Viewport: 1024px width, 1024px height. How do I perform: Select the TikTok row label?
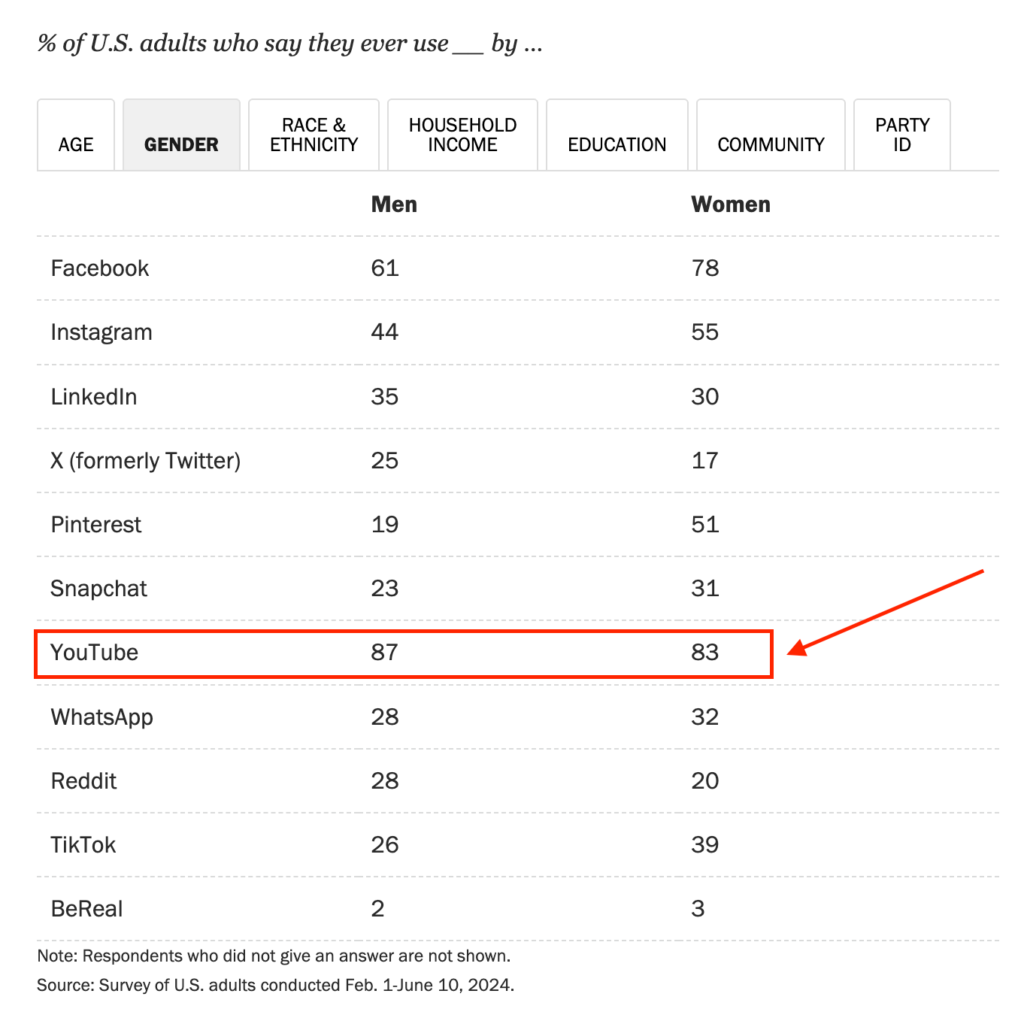coord(83,845)
